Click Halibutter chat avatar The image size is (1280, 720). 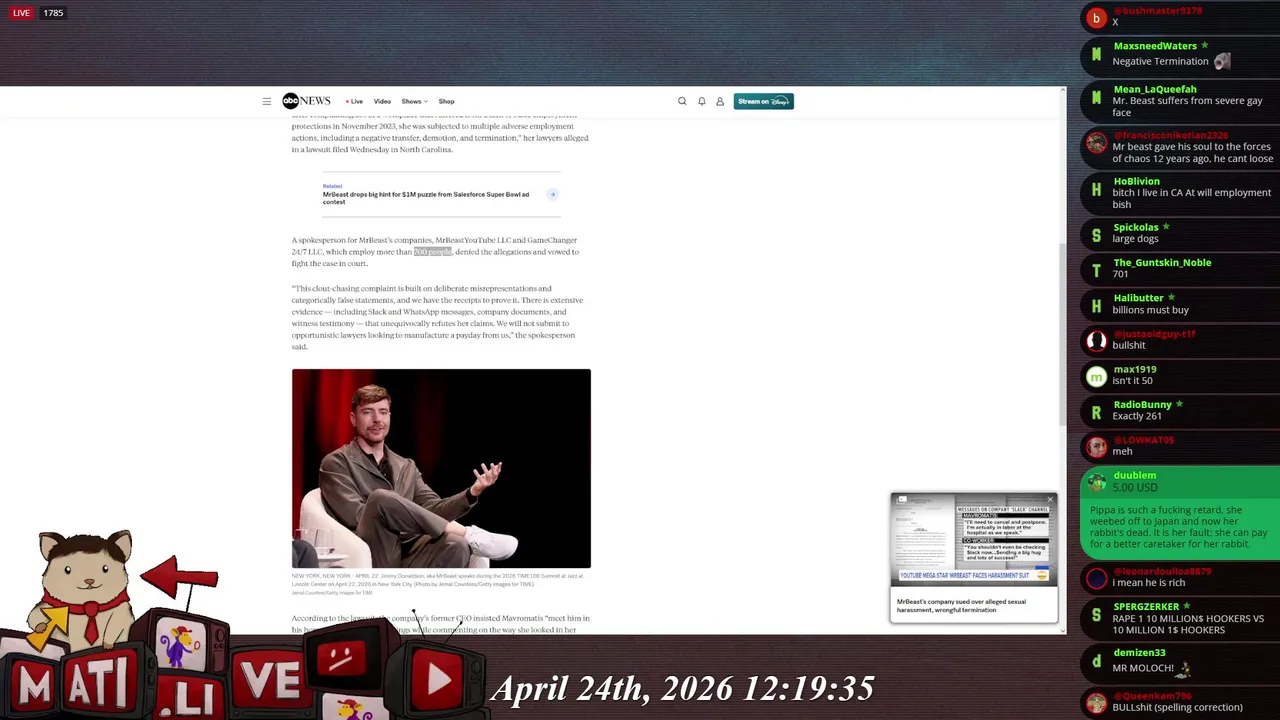click(x=1097, y=306)
